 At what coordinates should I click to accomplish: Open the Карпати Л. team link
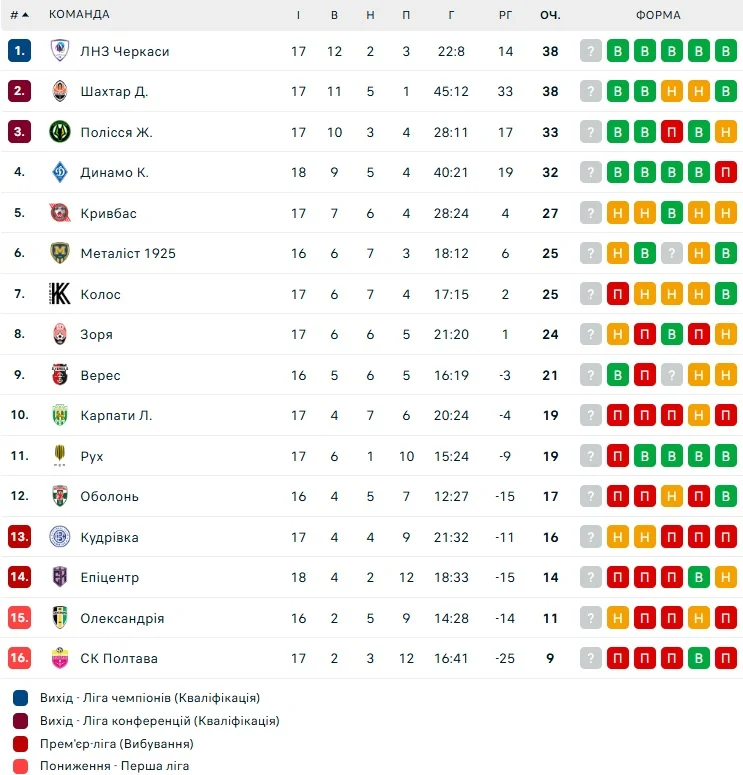click(116, 415)
